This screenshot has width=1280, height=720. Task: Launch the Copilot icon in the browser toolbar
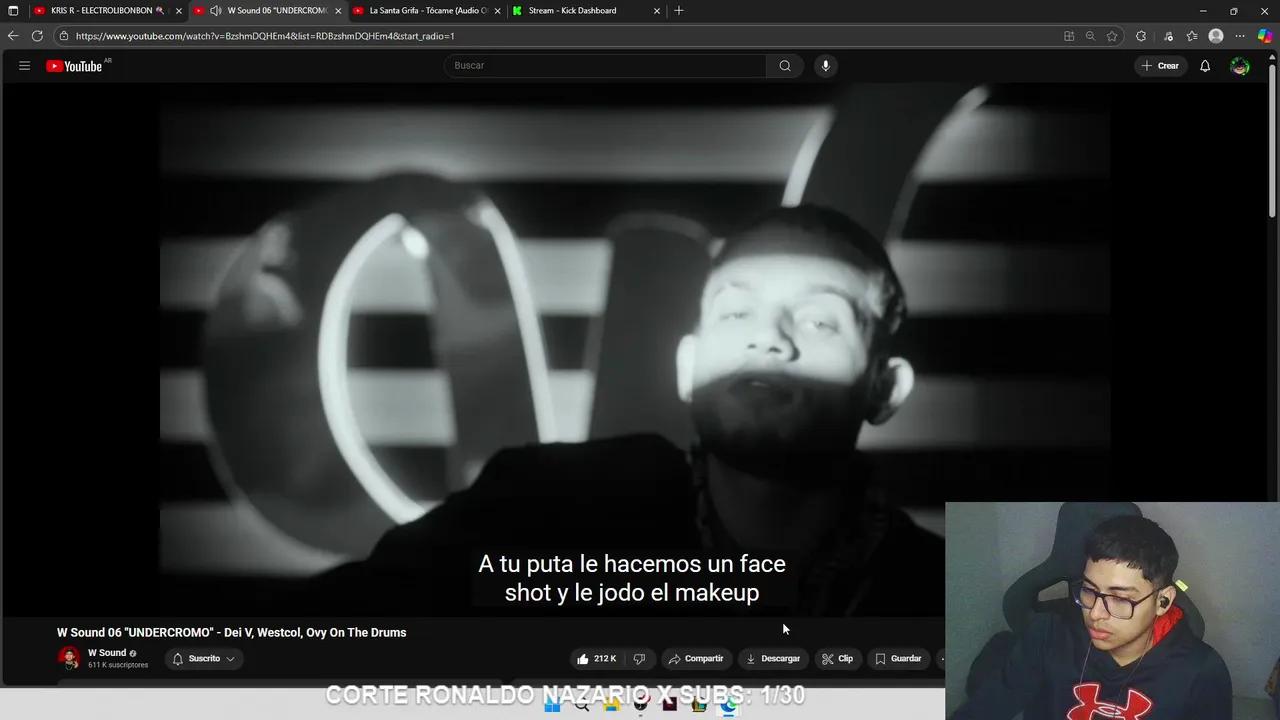pyautogui.click(x=1265, y=36)
